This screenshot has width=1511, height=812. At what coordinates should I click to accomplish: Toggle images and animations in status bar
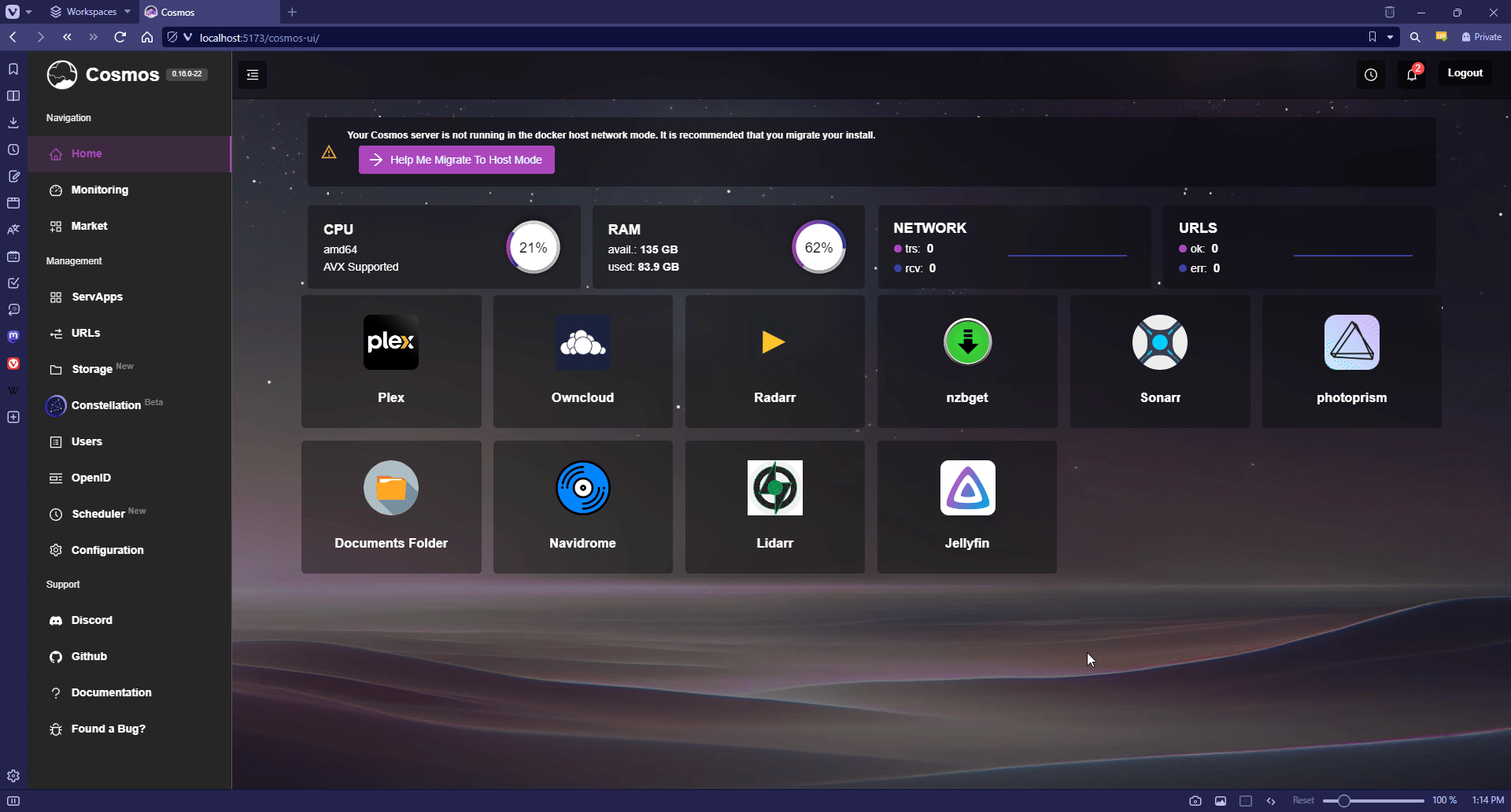coord(1221,801)
